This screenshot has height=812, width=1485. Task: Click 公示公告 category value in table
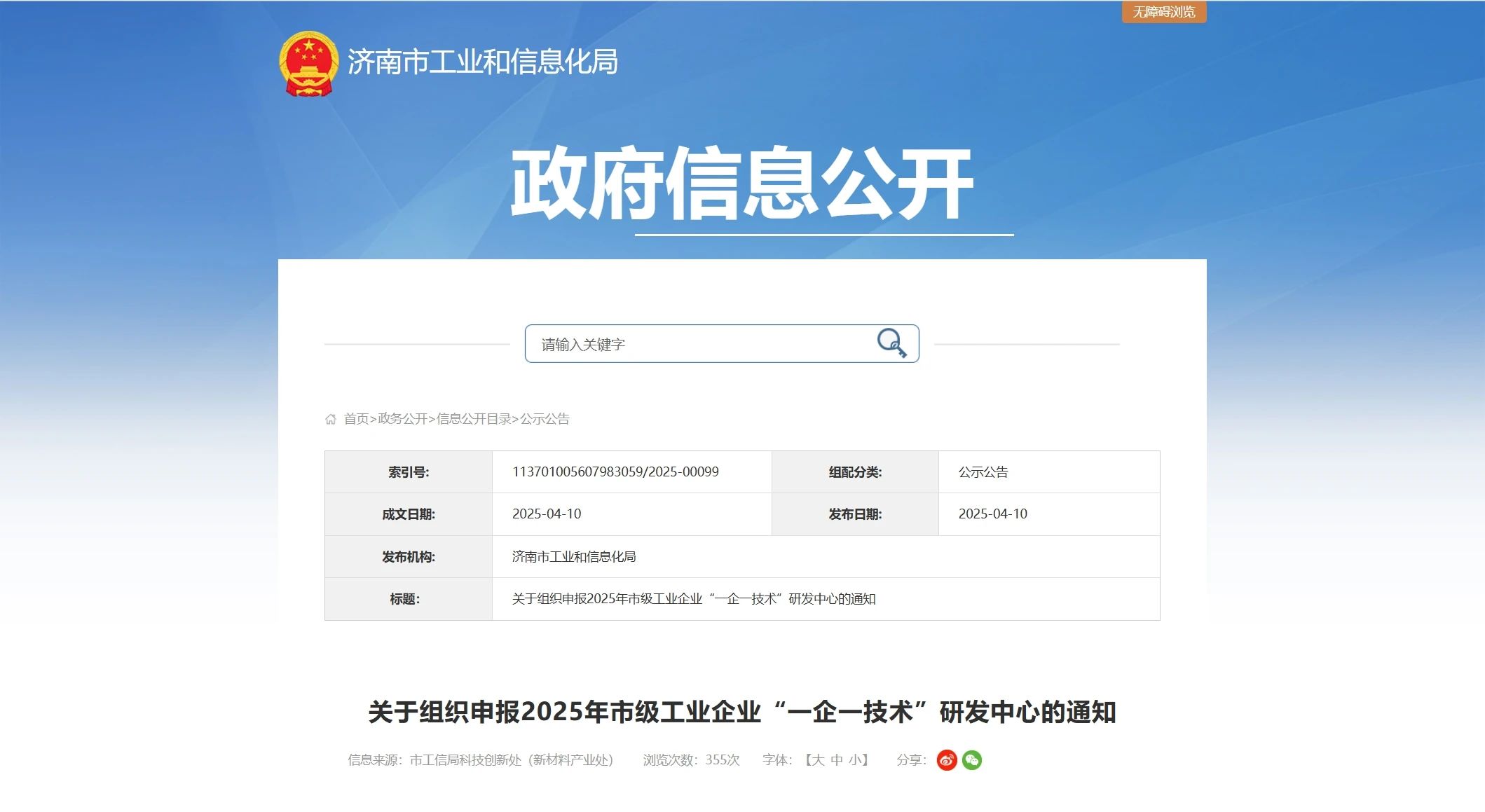pyautogui.click(x=983, y=472)
